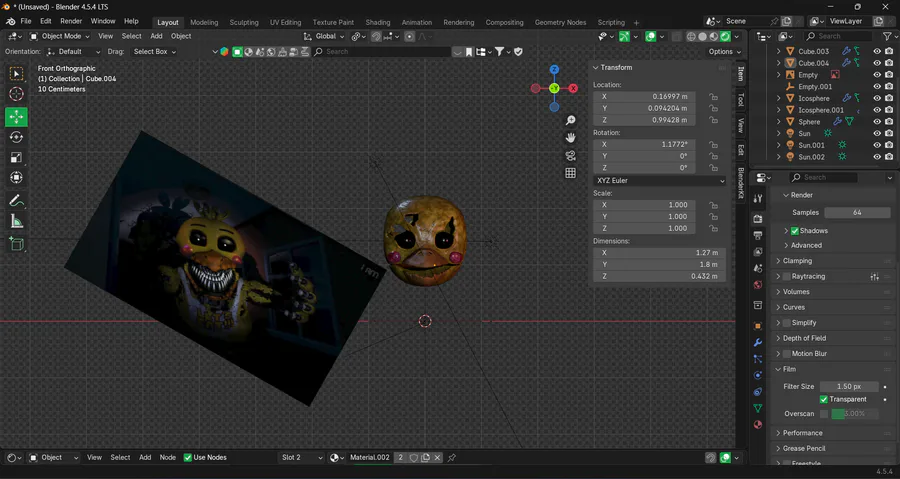The image size is (900, 479).
Task: Switch to the UV Editing workspace tab
Action: click(285, 22)
